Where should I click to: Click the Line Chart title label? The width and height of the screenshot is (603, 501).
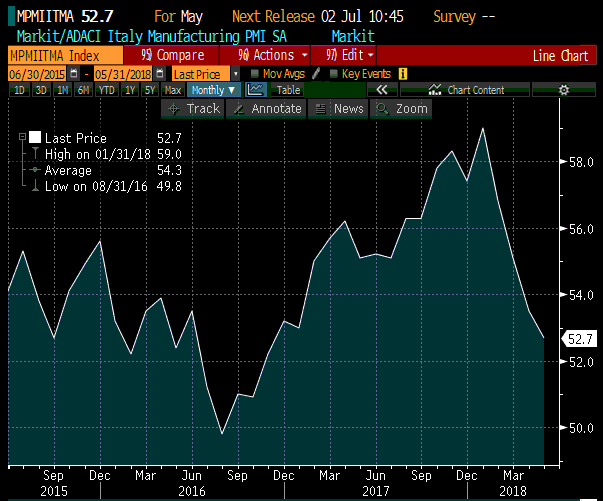point(560,56)
